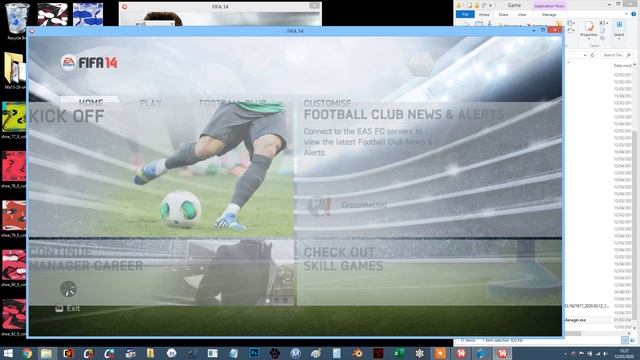640x360 pixels.
Task: Expand the Properties dropdown arrow
Action: coord(589,39)
